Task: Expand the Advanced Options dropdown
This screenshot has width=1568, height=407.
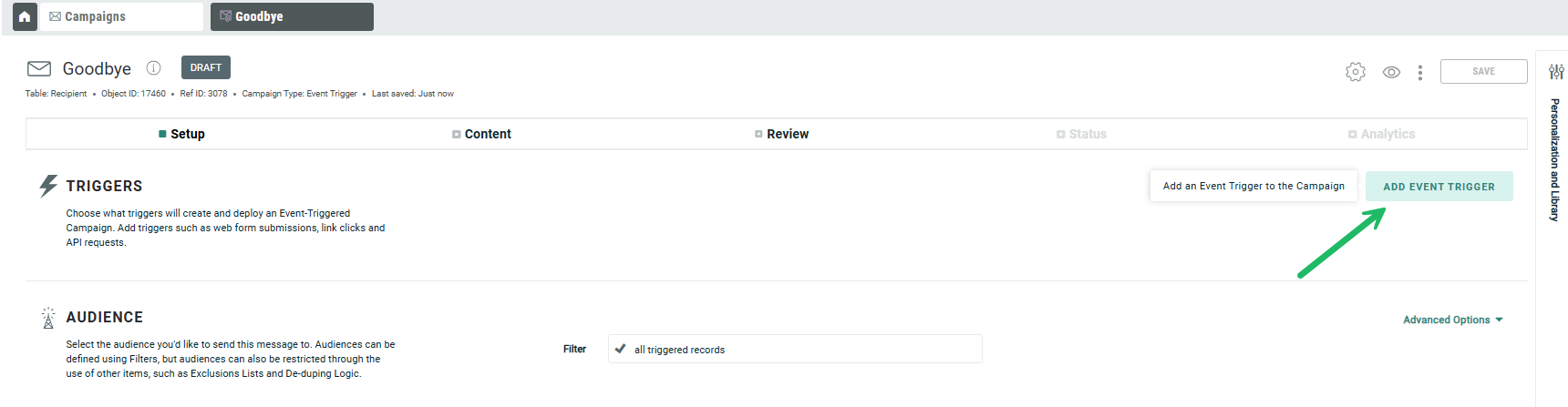Action: 1452,320
